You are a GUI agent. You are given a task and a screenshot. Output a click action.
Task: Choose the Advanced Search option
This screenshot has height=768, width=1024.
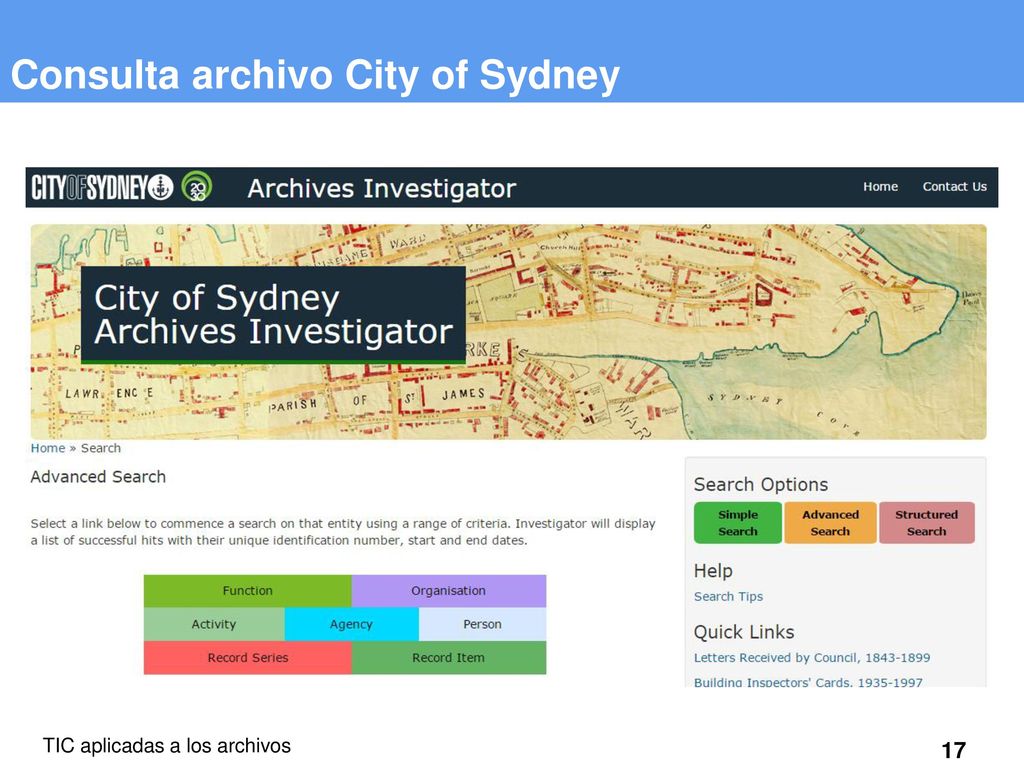[830, 522]
